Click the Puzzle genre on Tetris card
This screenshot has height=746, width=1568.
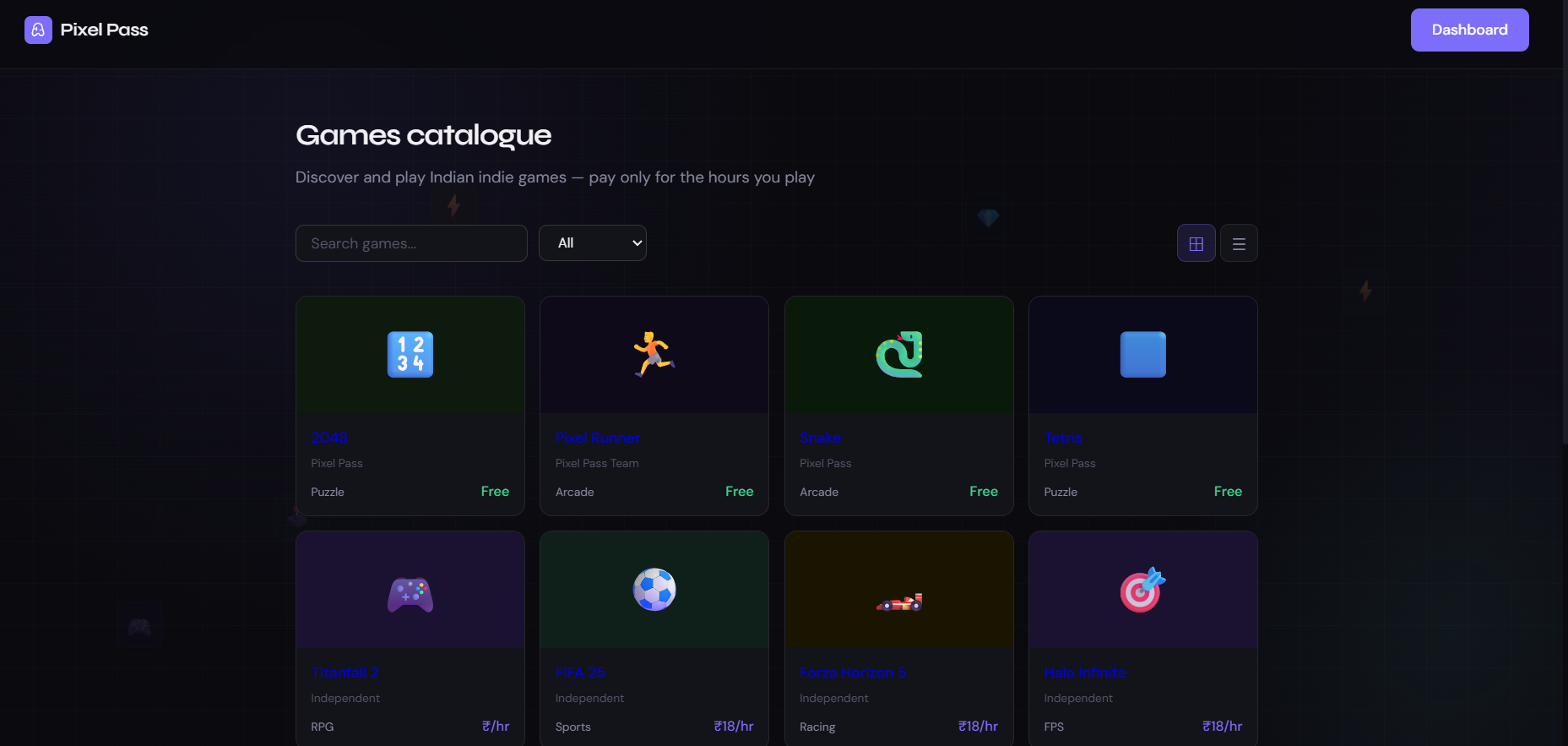tap(1061, 492)
